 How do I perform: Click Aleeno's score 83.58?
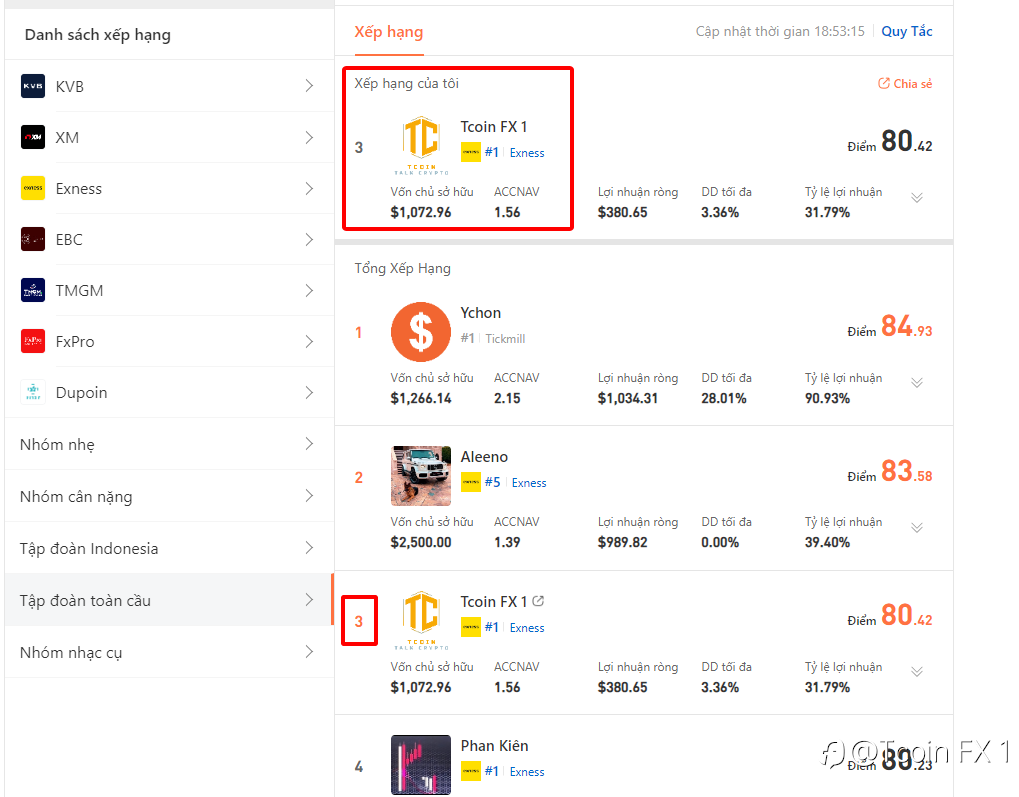point(907,471)
